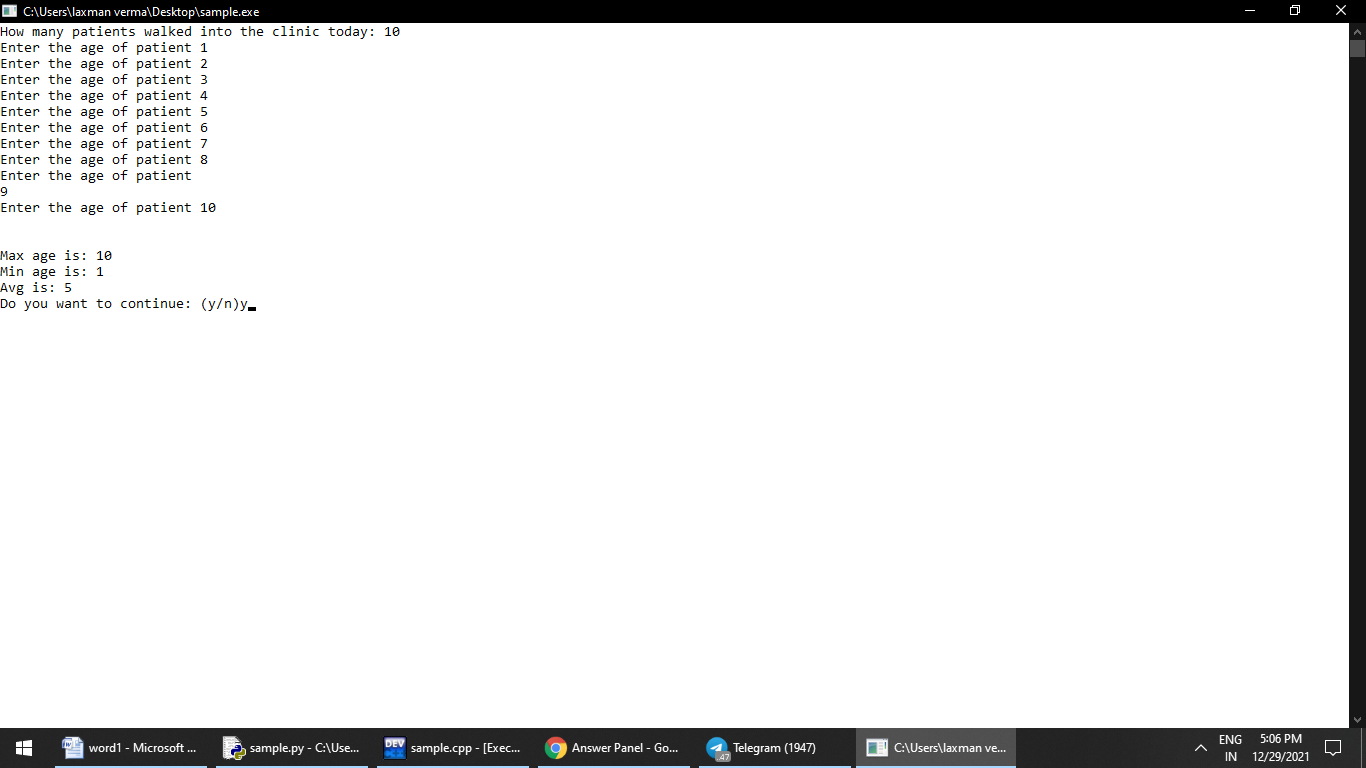Click the line "Enter the age of patient 10"
The height and width of the screenshot is (768, 1366).
point(108,208)
